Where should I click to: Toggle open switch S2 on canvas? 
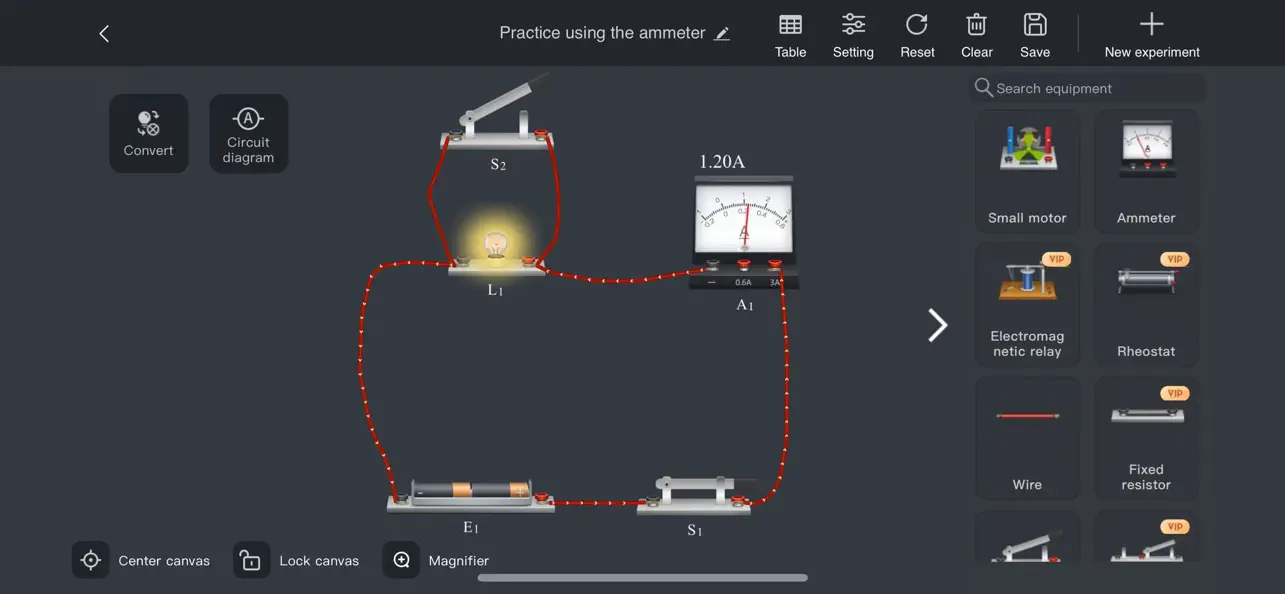(497, 113)
